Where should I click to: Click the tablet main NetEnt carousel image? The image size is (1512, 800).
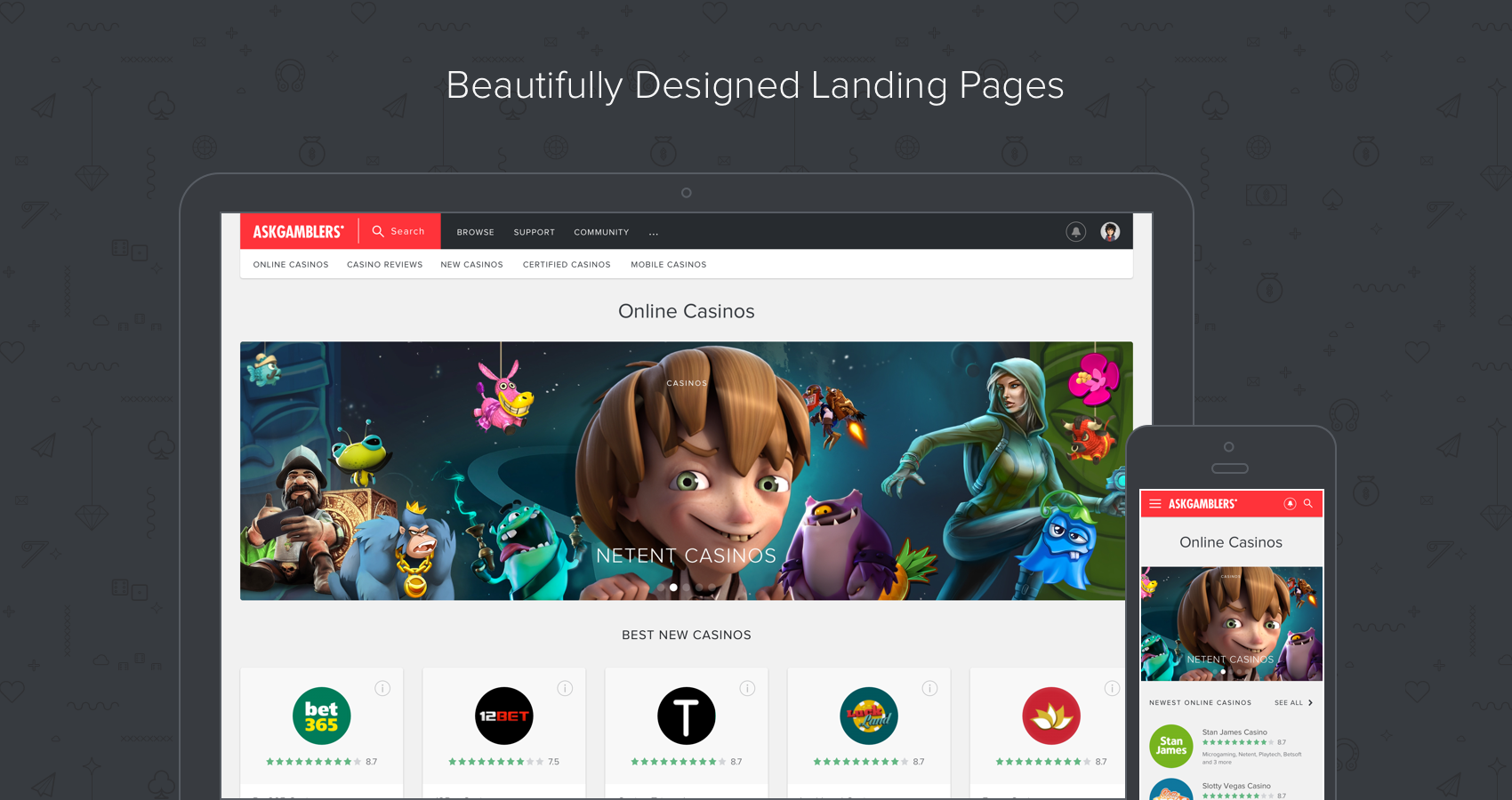point(686,471)
